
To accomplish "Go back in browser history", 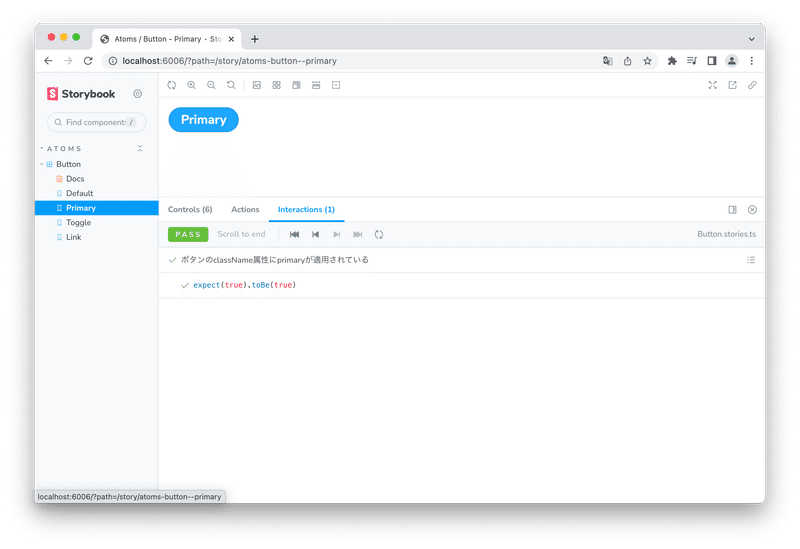I will 48,61.
